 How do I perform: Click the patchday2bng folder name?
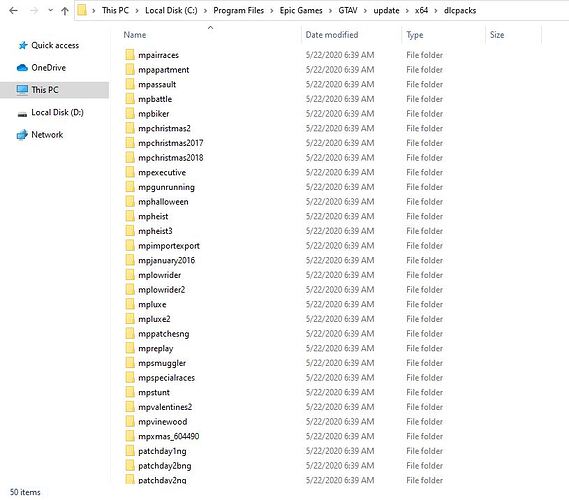coord(165,466)
